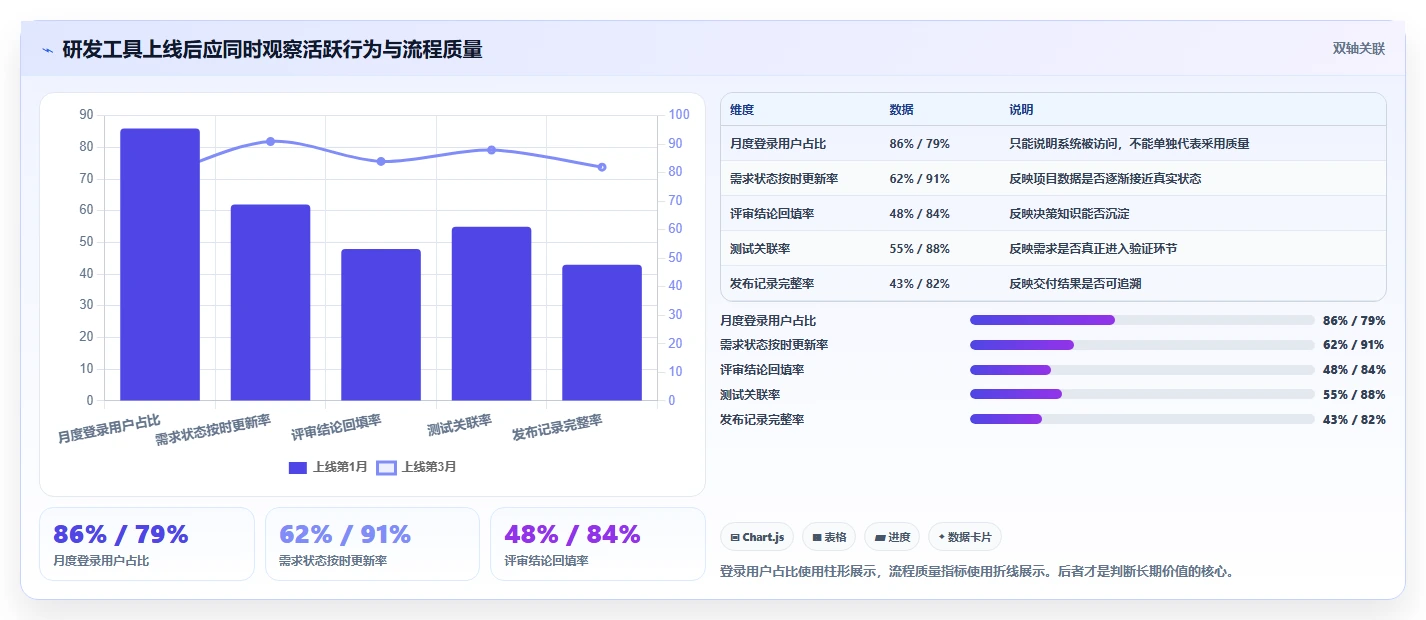
Task: Click 需求状态按时更新率 in the table
Action: (x=784, y=179)
